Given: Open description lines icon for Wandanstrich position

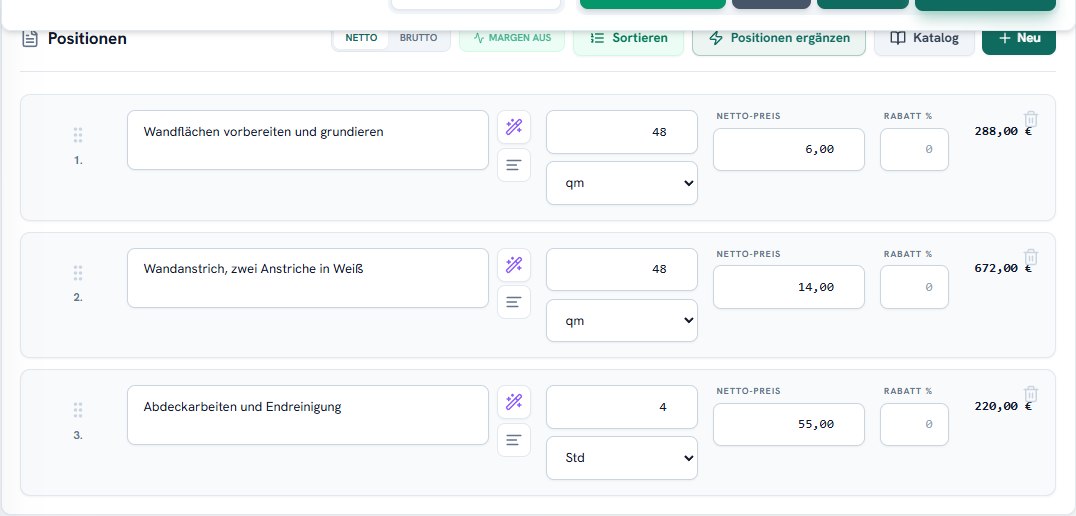Looking at the screenshot, I should click(x=514, y=302).
